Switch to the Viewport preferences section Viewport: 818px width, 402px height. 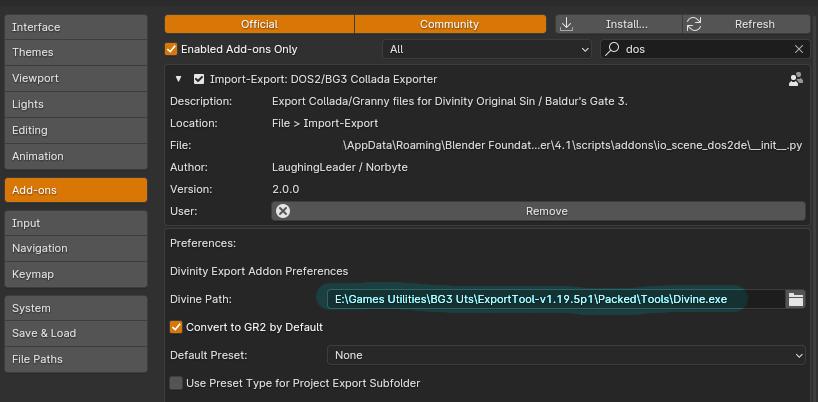pos(76,79)
